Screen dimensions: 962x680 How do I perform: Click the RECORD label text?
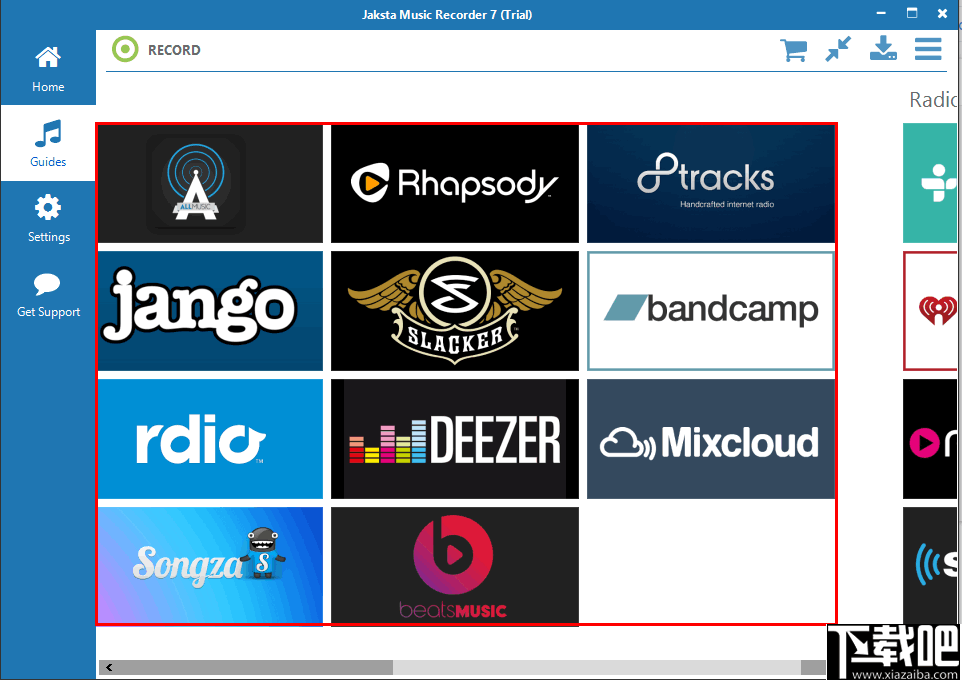click(174, 50)
